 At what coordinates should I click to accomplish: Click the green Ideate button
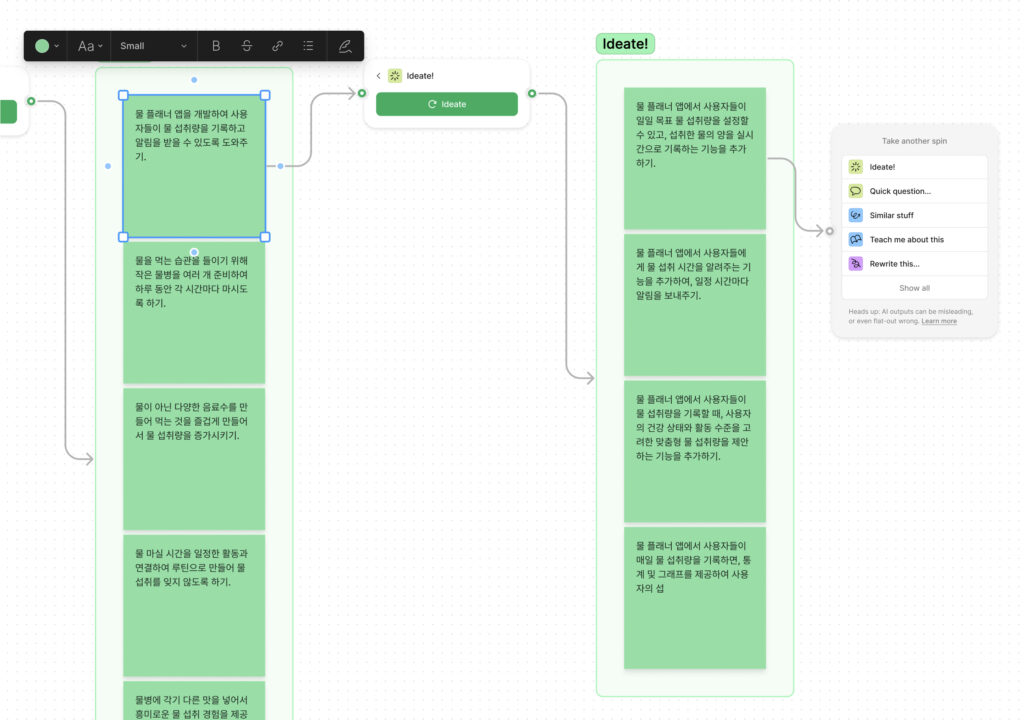pos(447,104)
